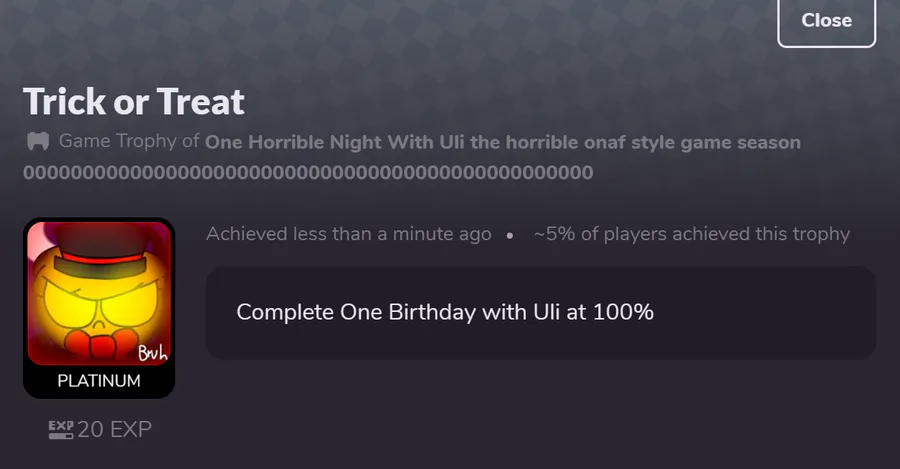
Task: Click the Game Trophy of label
Action: 129,141
